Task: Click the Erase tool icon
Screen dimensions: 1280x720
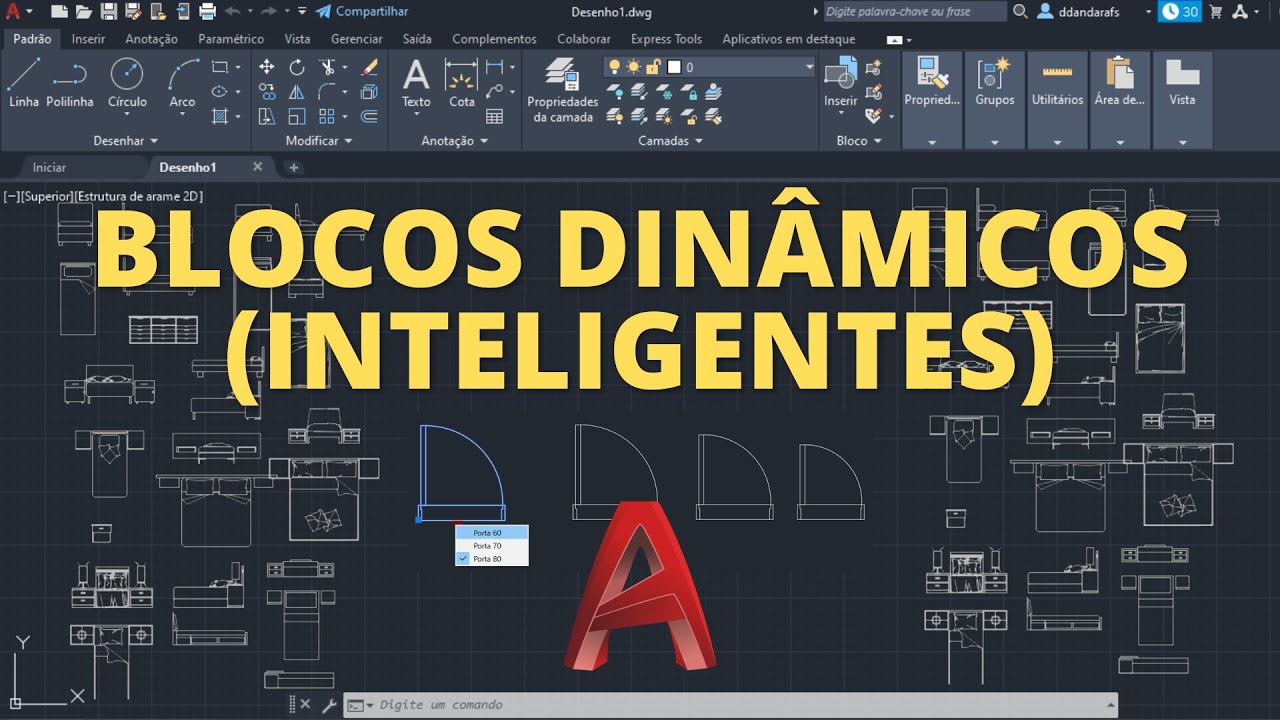Action: pyautogui.click(x=369, y=67)
